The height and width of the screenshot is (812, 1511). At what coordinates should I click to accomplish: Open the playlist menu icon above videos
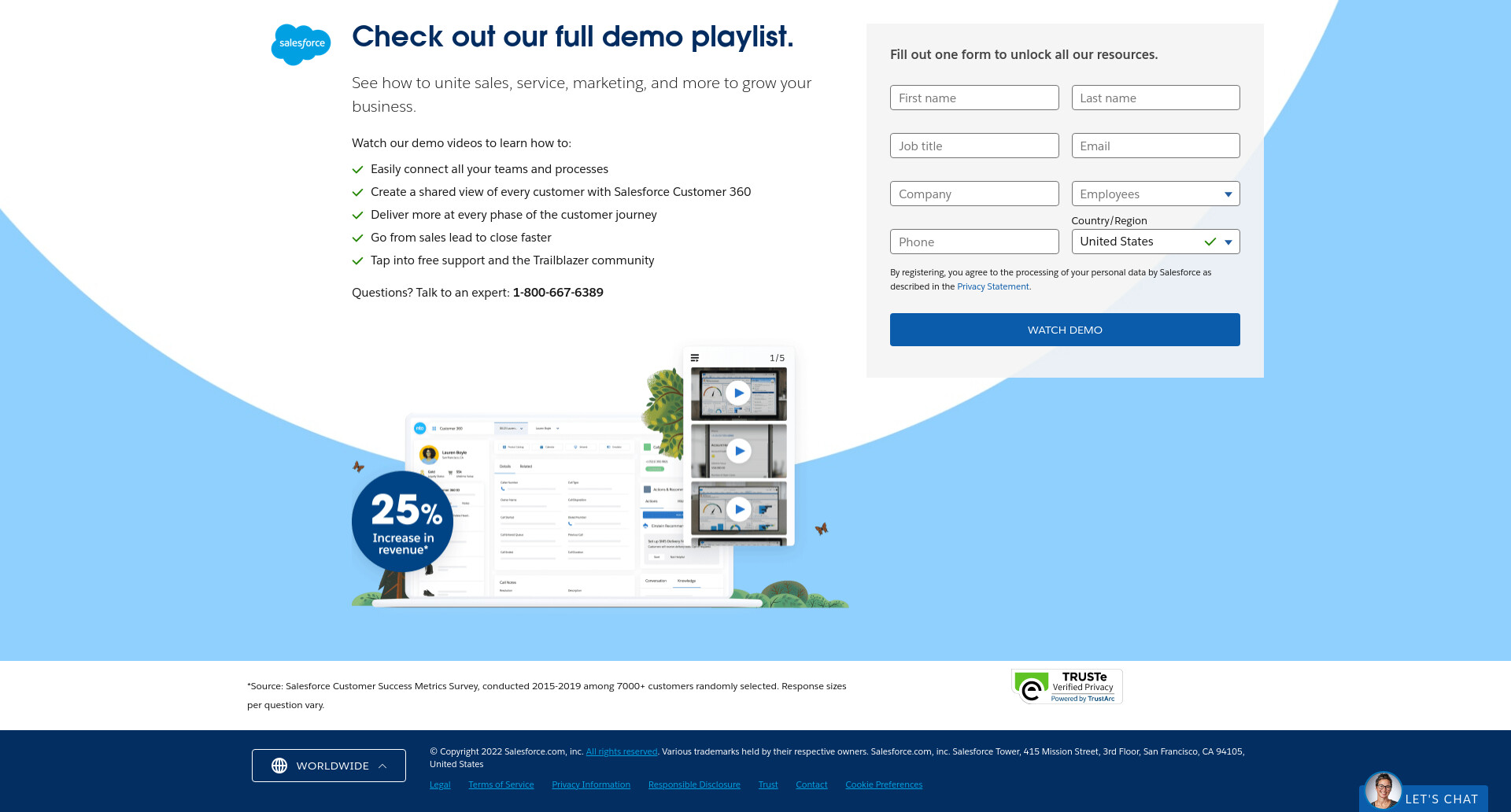[695, 358]
